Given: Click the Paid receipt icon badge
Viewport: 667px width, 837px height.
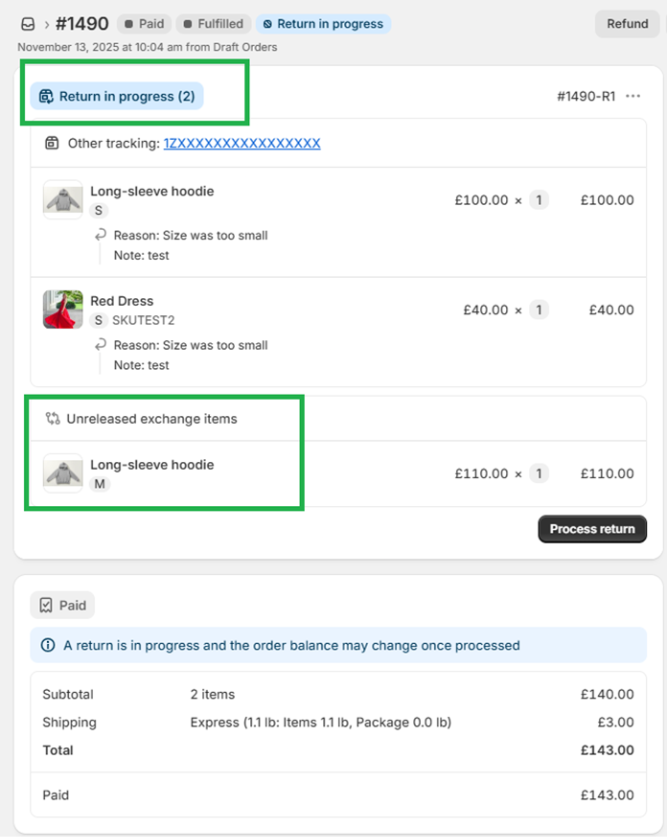Looking at the screenshot, I should [x=62, y=605].
